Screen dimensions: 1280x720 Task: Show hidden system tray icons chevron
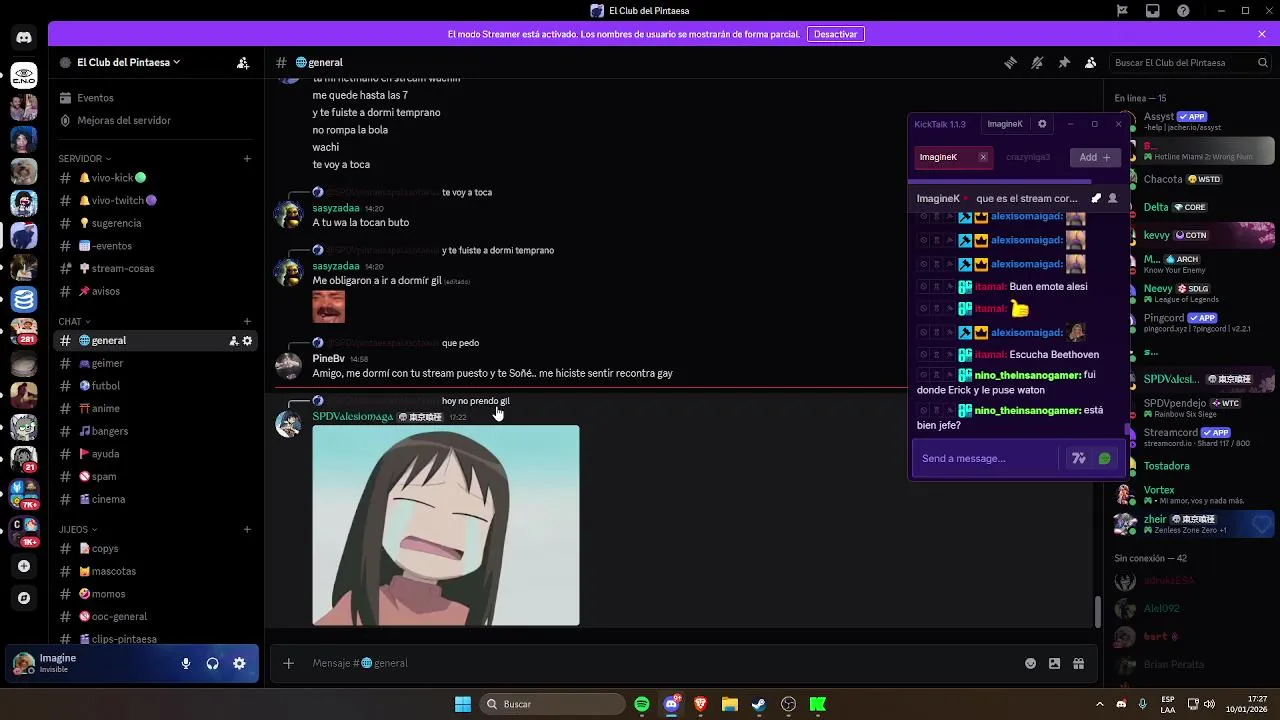pyautogui.click(x=1099, y=704)
